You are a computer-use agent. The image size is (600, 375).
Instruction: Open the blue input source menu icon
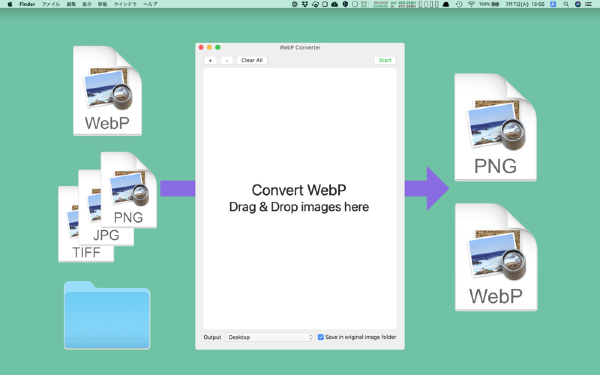[x=553, y=4]
